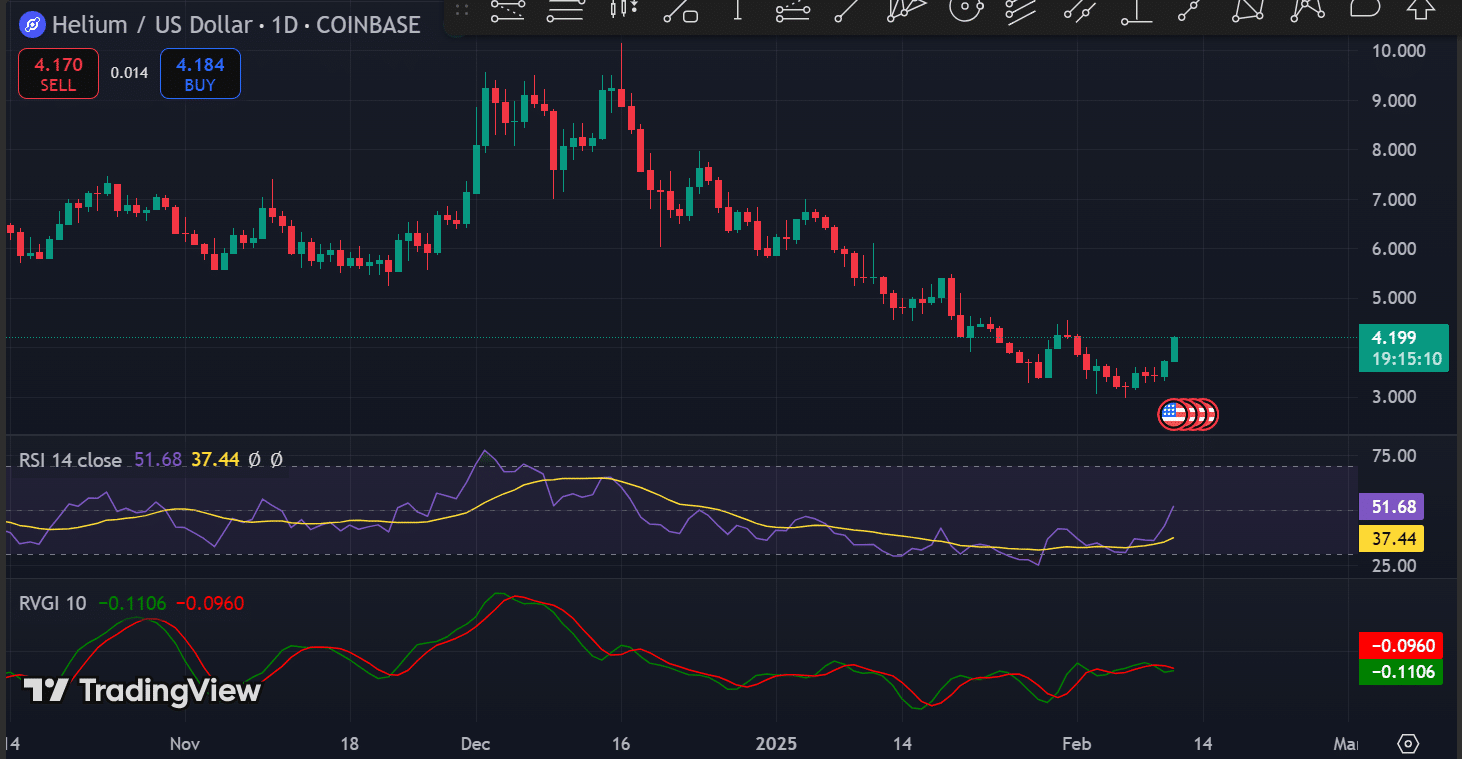Image resolution: width=1462 pixels, height=759 pixels.
Task: Open chart settings hexagon gear icon
Action: (1408, 744)
